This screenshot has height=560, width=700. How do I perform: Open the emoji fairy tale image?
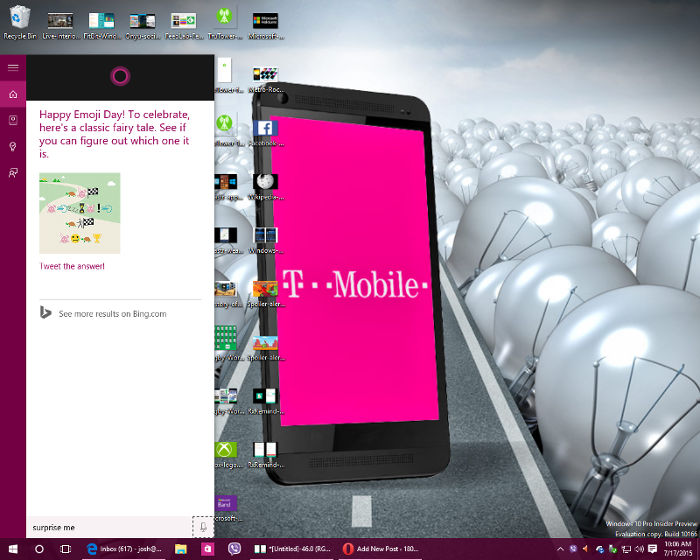pos(79,213)
